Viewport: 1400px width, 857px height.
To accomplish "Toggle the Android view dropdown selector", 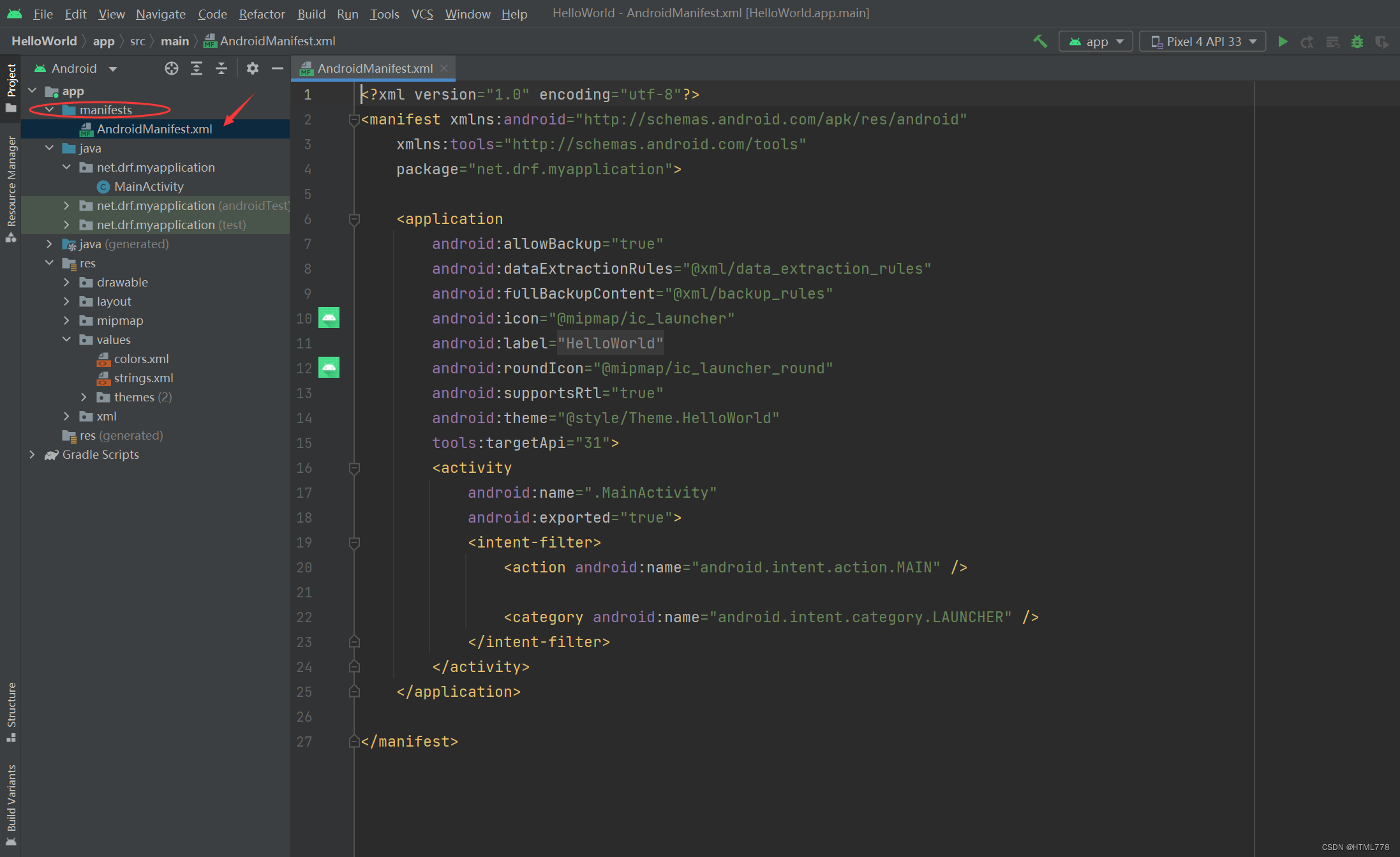I will click(x=78, y=67).
